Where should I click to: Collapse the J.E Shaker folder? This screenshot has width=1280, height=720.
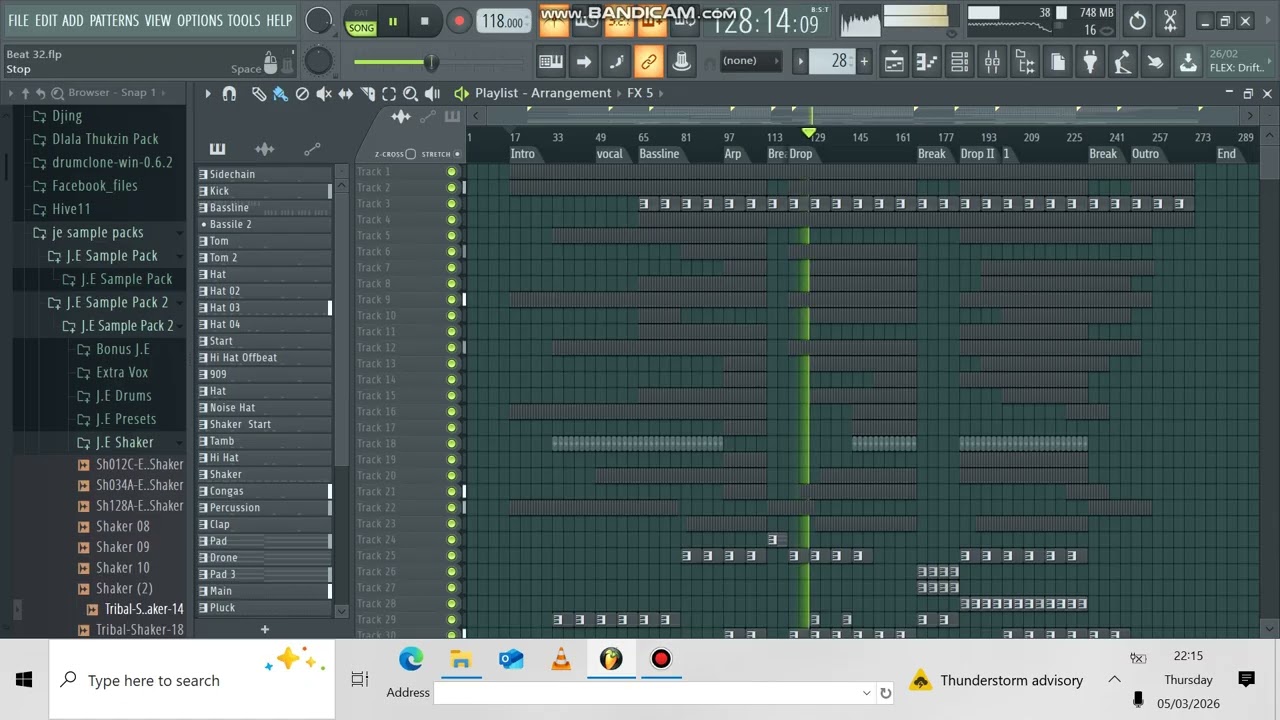(x=125, y=443)
